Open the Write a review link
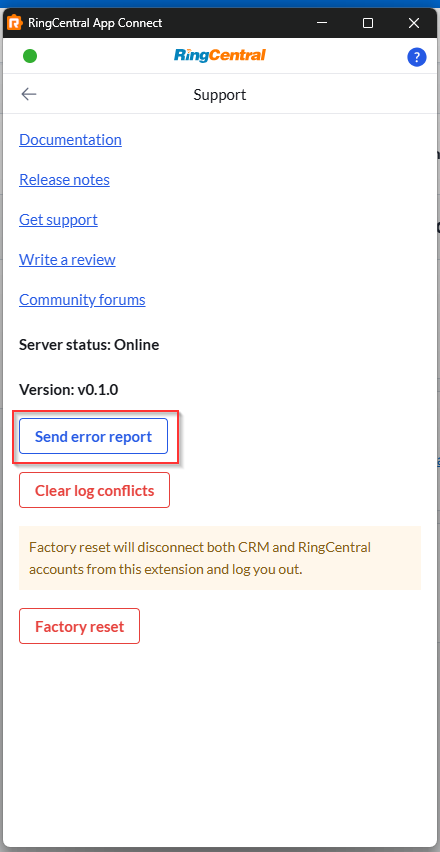The image size is (440, 852). click(x=67, y=260)
